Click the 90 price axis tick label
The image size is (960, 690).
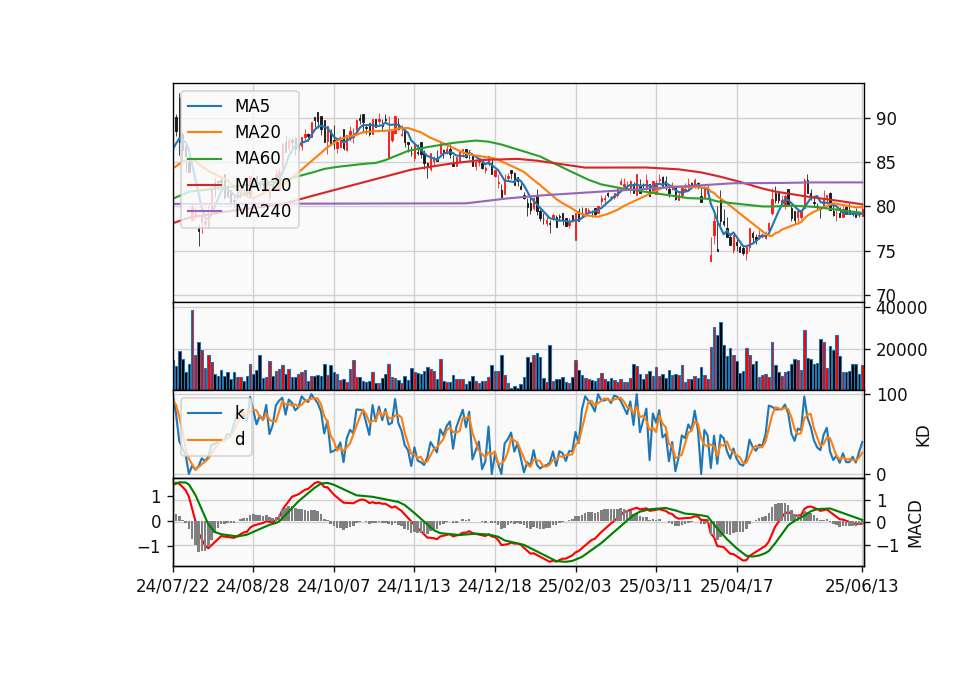pyautogui.click(x=886, y=119)
